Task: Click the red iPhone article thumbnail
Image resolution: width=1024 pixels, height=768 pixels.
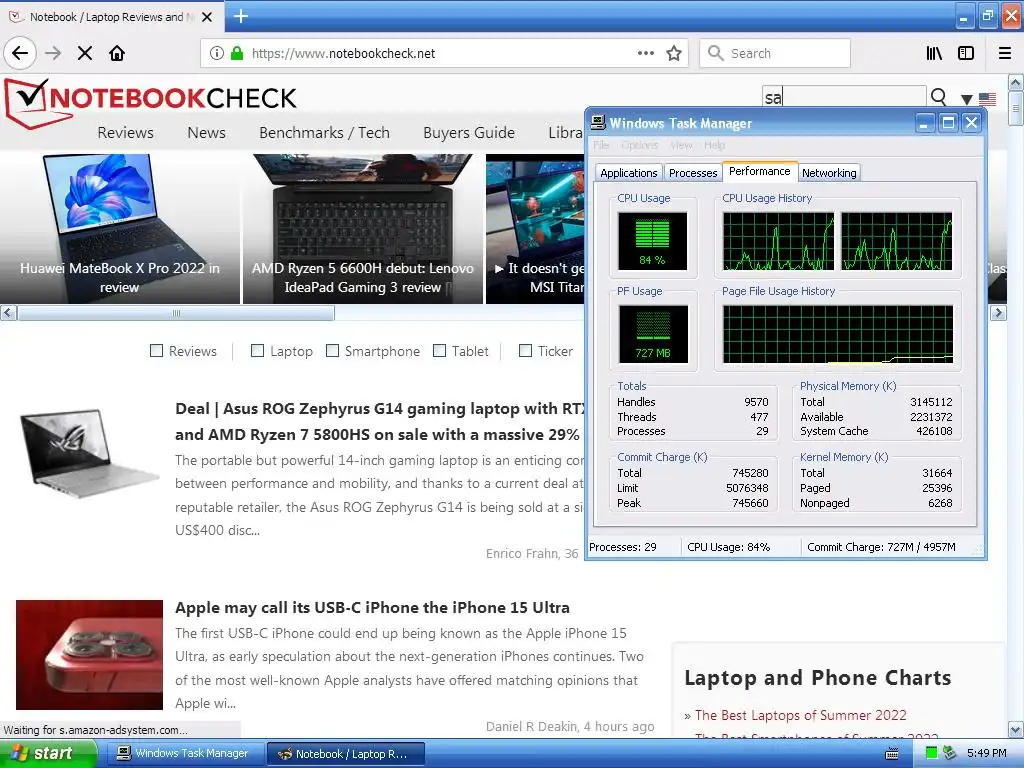Action: click(89, 654)
